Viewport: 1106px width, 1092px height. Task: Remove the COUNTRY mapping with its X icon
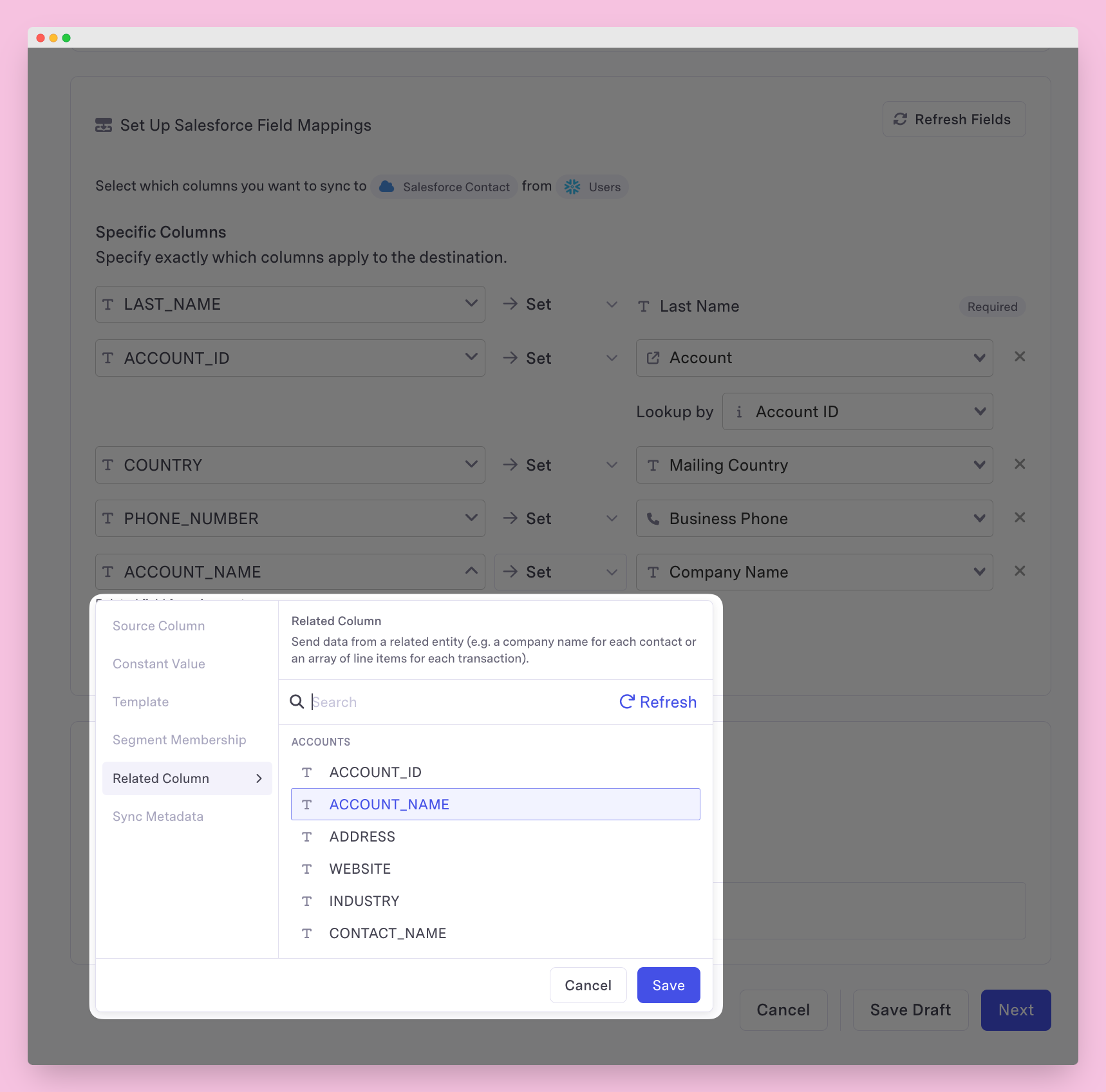pos(1020,464)
